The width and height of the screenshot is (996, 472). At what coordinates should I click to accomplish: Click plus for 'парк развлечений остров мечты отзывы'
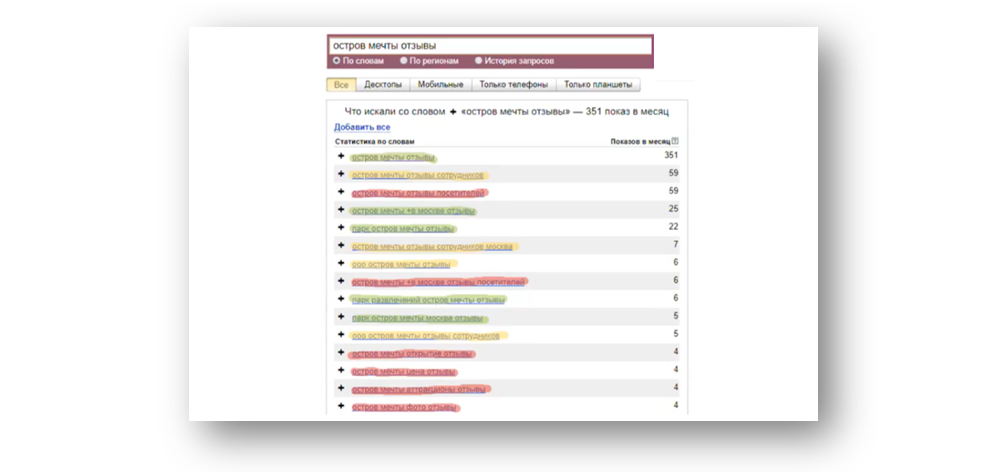(x=341, y=298)
